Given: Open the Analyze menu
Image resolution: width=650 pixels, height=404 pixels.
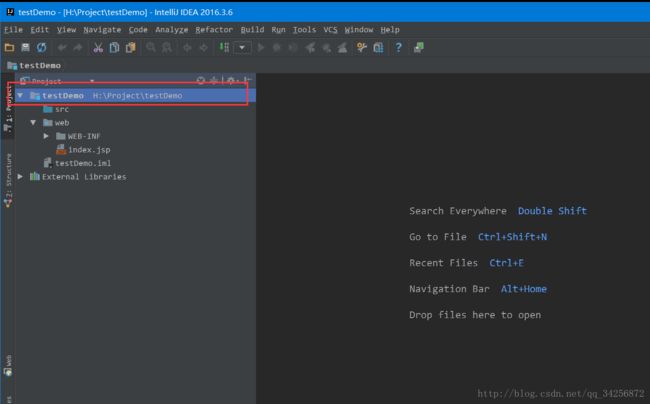Looking at the screenshot, I should pyautogui.click(x=172, y=30).
